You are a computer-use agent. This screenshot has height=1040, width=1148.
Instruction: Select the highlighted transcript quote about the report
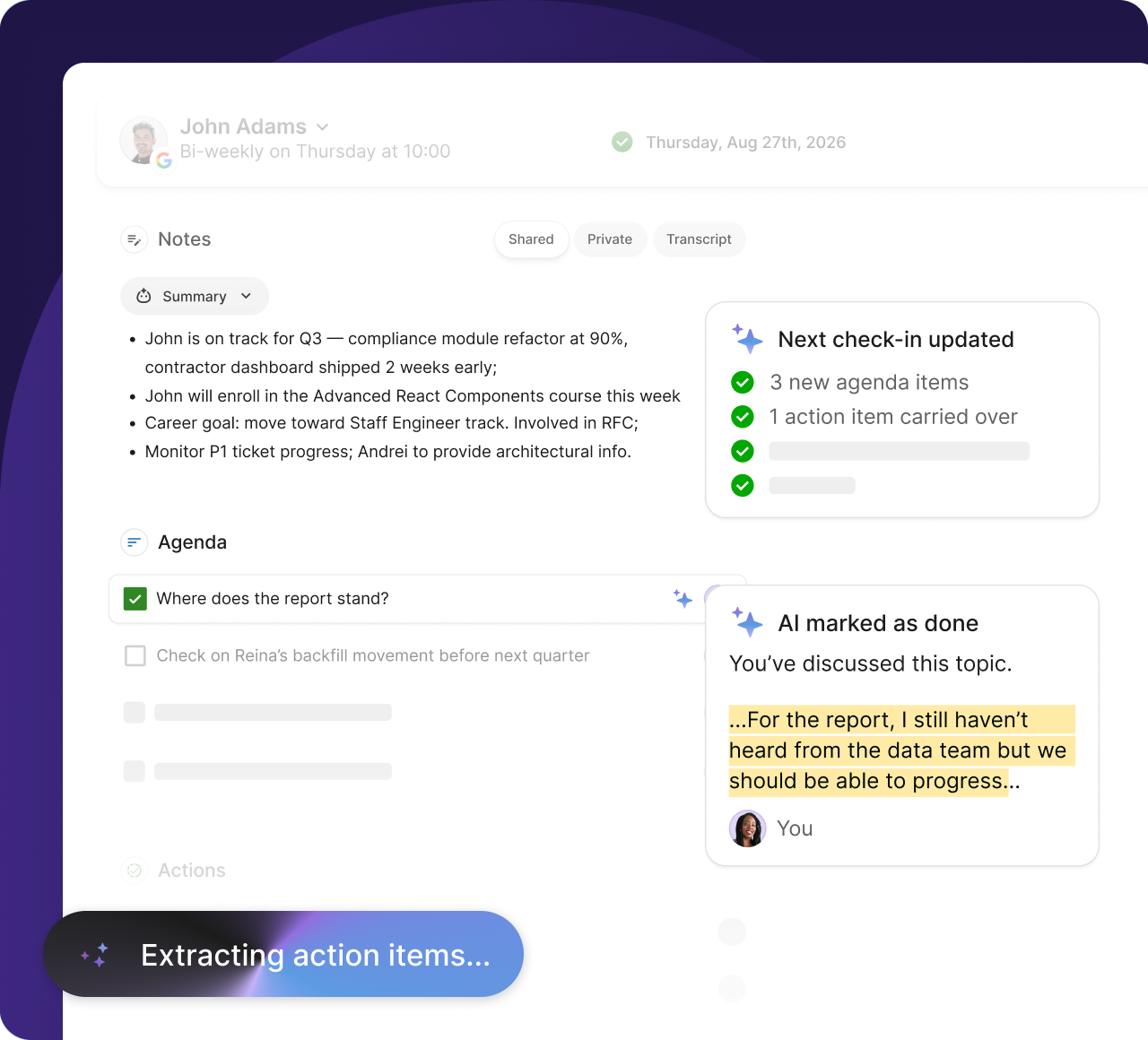(x=901, y=750)
